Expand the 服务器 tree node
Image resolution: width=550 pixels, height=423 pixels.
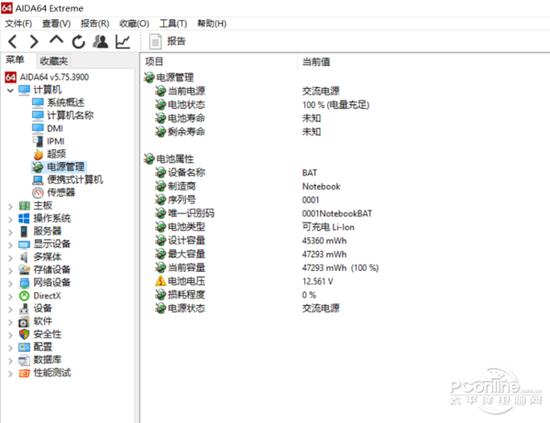pos(10,232)
